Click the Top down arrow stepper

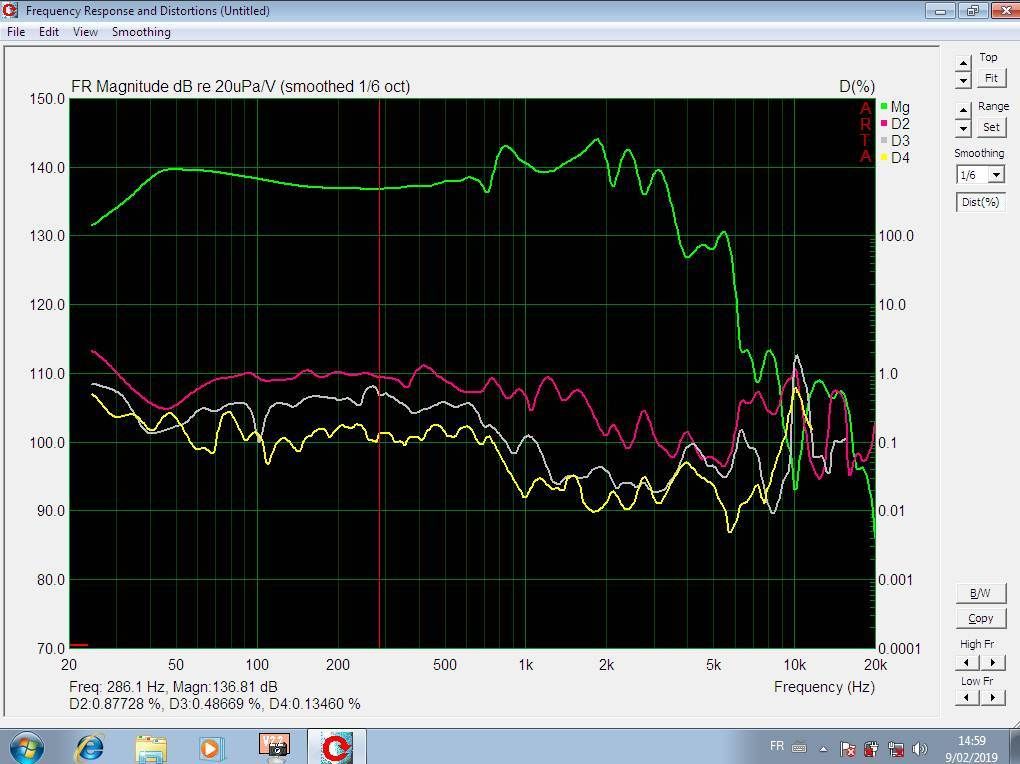pyautogui.click(x=963, y=80)
